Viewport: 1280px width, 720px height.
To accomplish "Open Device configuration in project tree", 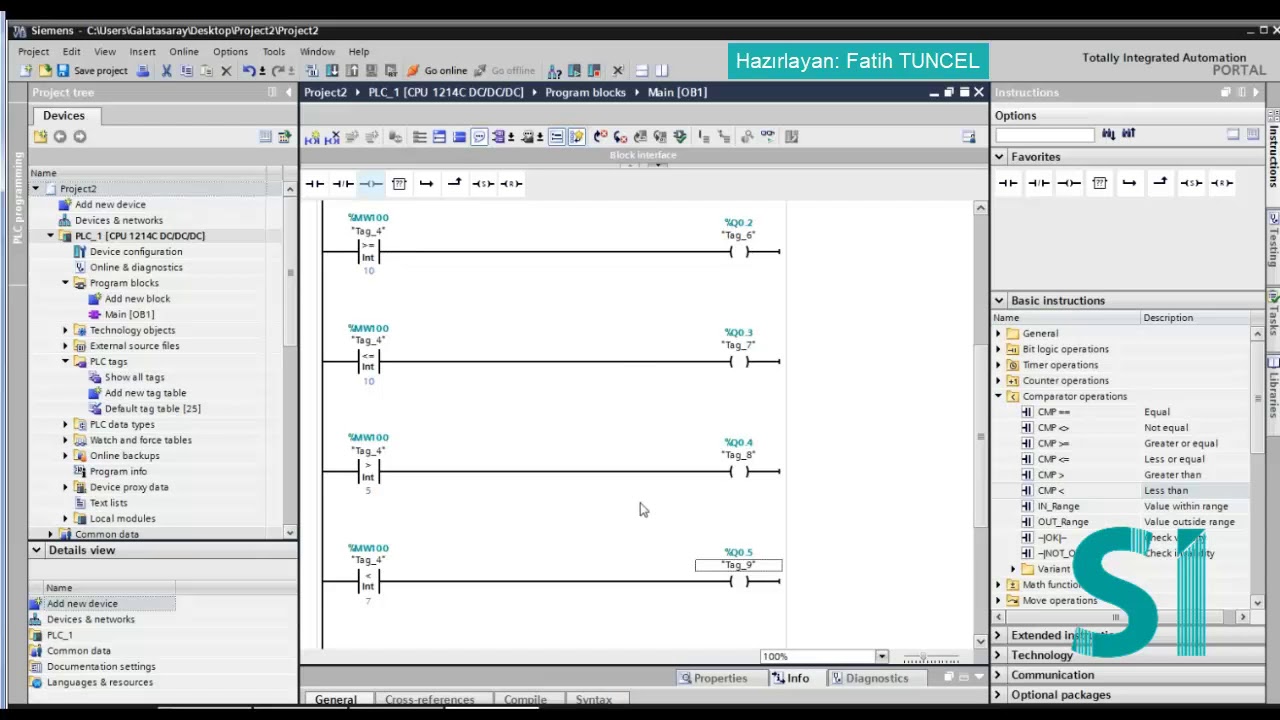I will click(136, 252).
